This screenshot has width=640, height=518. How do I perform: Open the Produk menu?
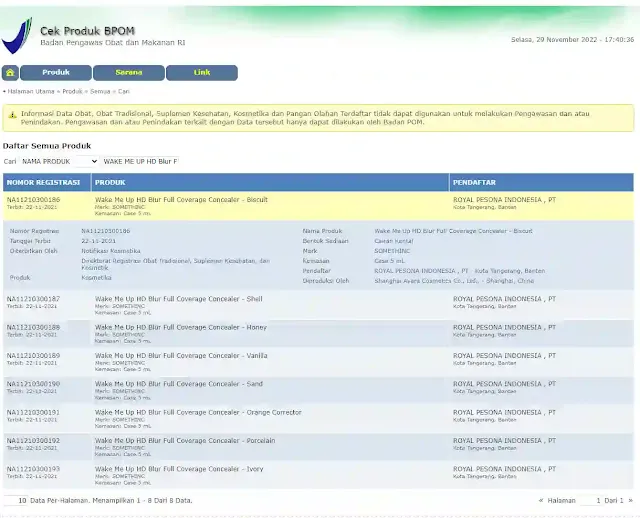click(x=56, y=73)
